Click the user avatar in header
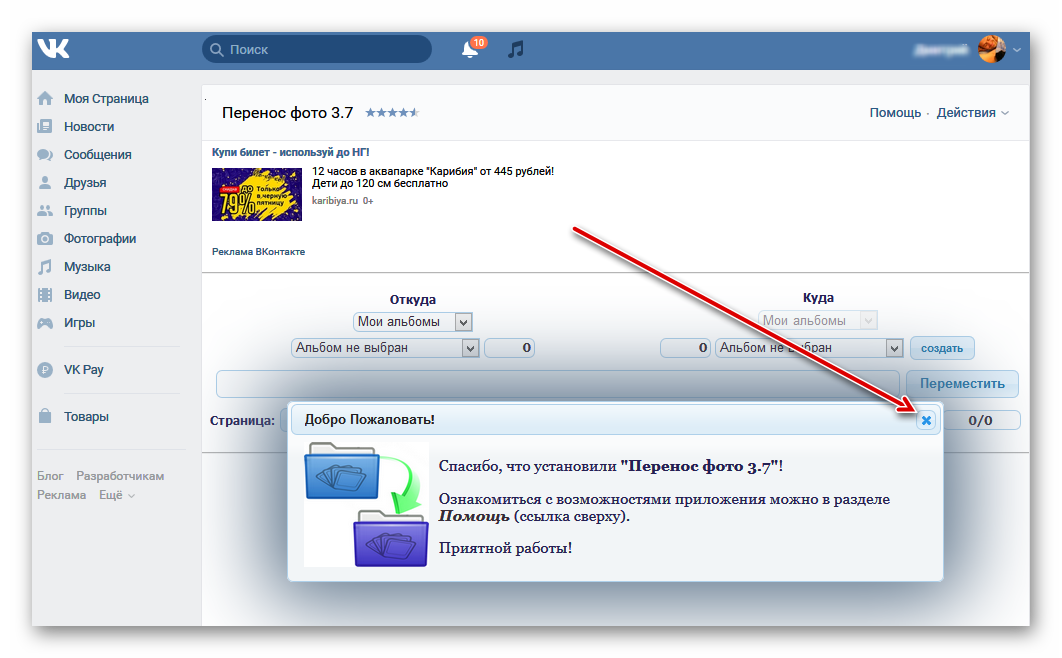This screenshot has width=1062, height=658. pos(991,49)
